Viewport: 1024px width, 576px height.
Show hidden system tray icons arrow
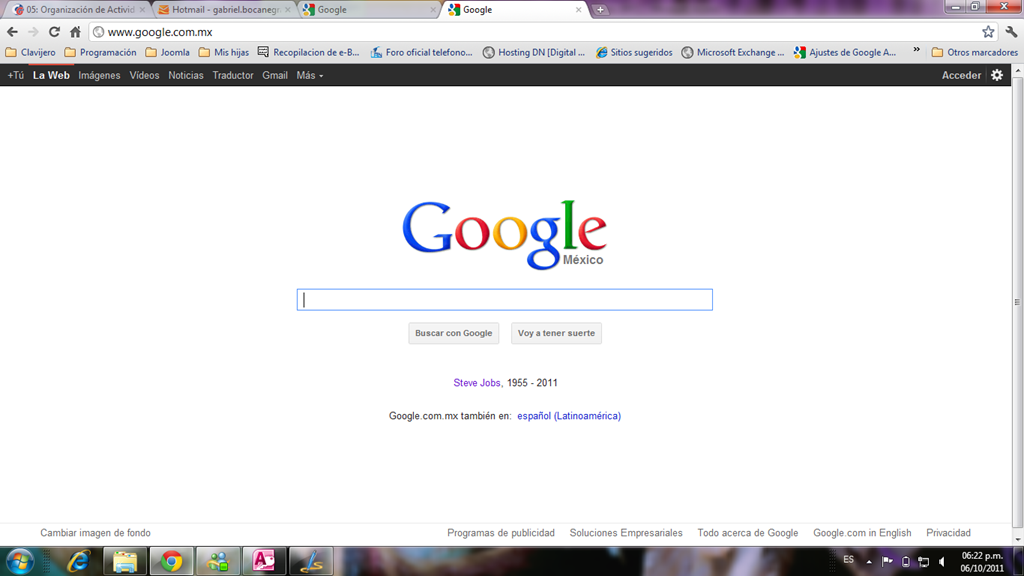869,562
